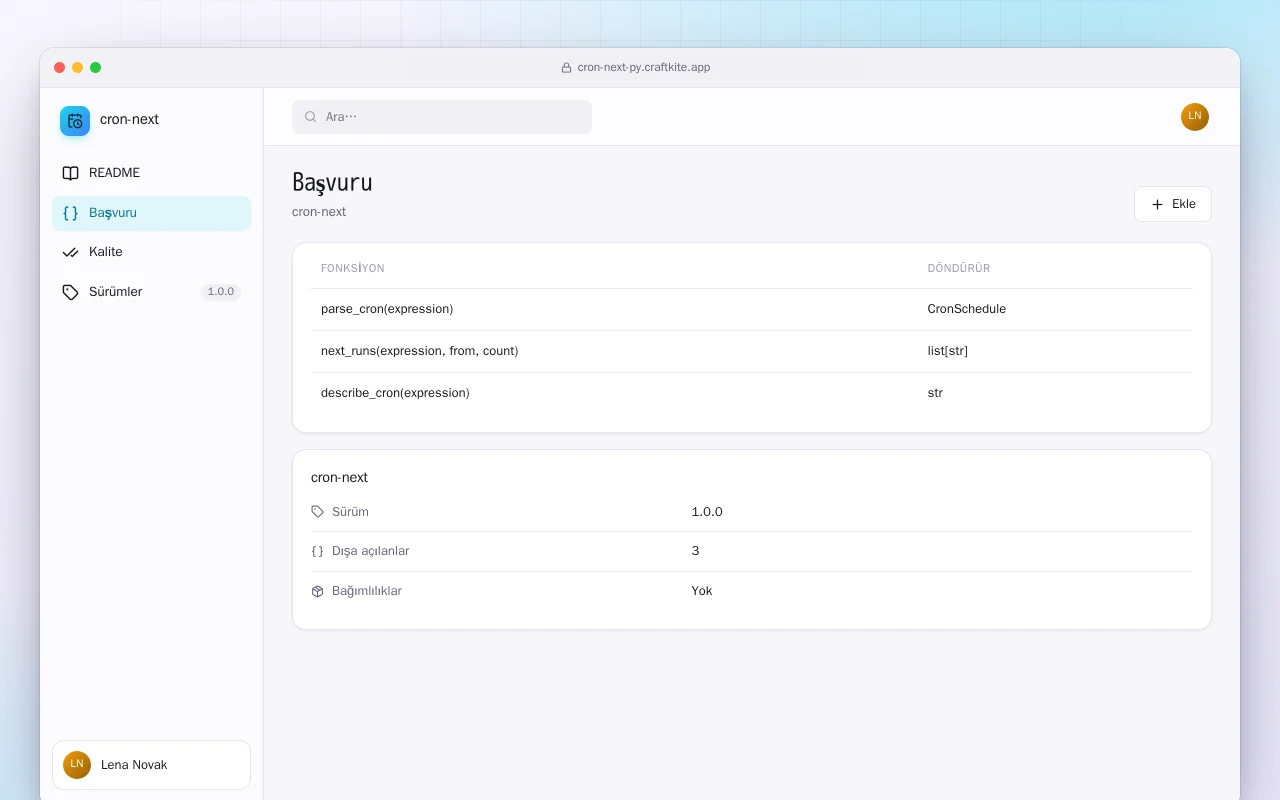
Task: Open the Lena Novak account card
Action: tap(151, 765)
